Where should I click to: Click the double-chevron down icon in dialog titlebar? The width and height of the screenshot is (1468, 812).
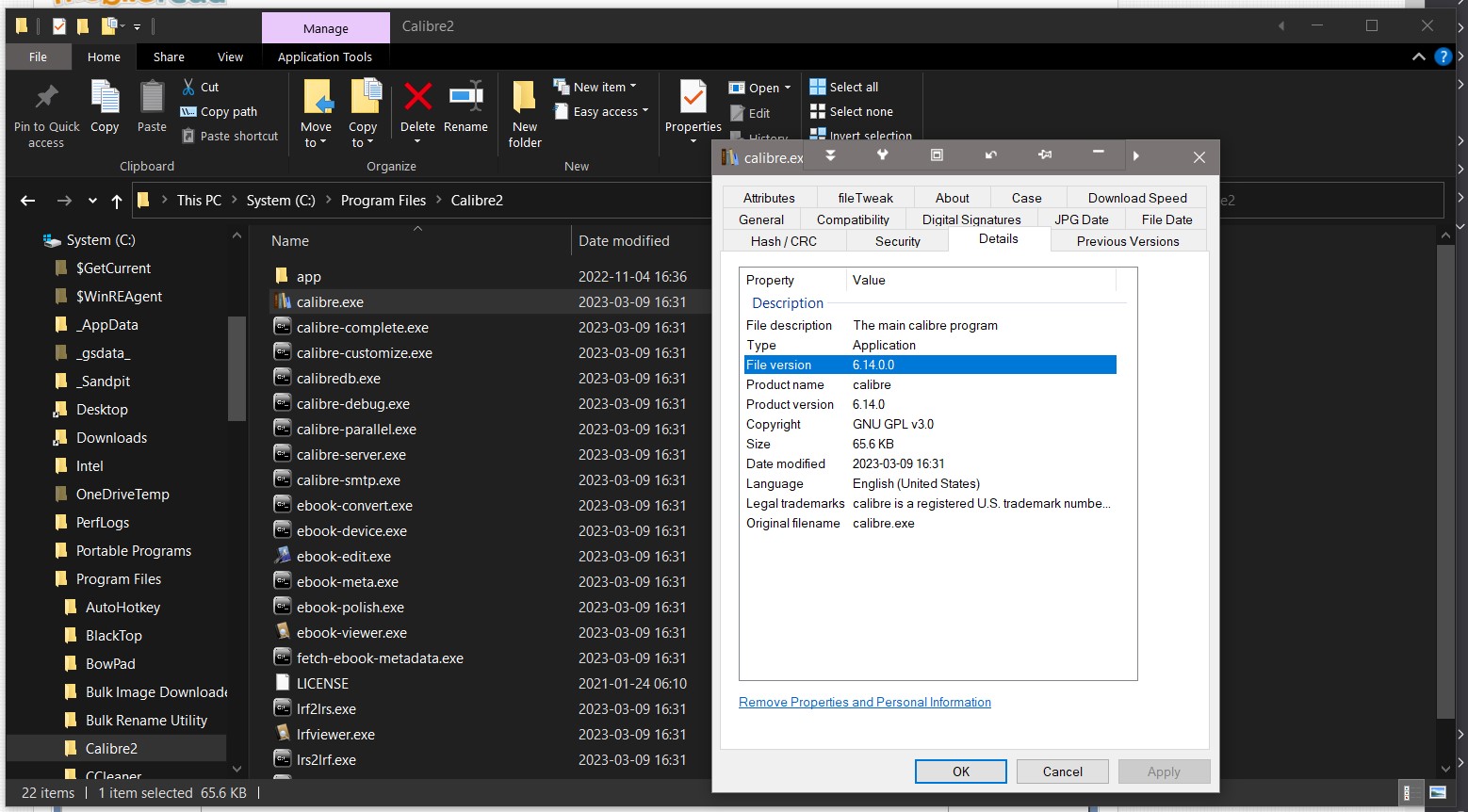830,155
